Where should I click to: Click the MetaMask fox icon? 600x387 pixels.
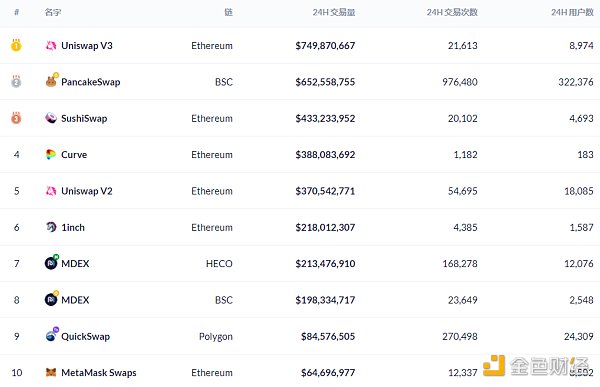tap(51, 372)
